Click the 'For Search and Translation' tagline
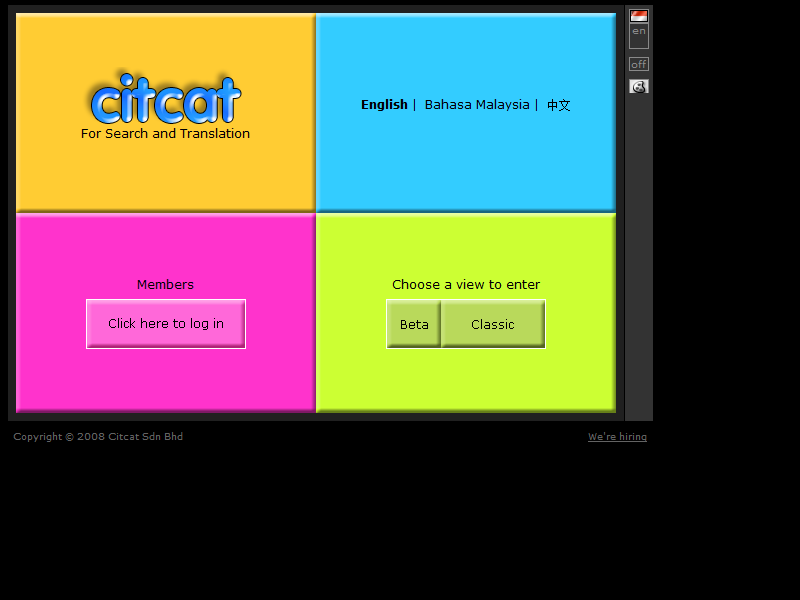 [x=165, y=134]
